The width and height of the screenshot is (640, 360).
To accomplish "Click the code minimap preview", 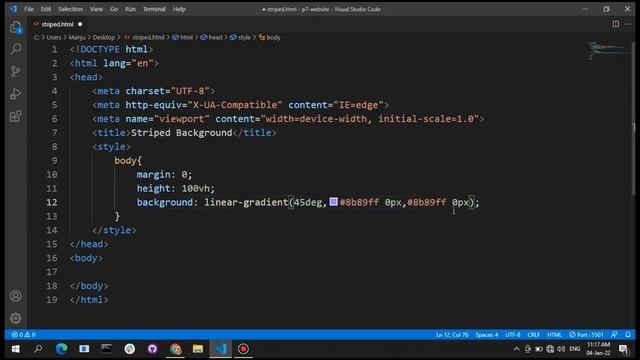I will [608, 50].
